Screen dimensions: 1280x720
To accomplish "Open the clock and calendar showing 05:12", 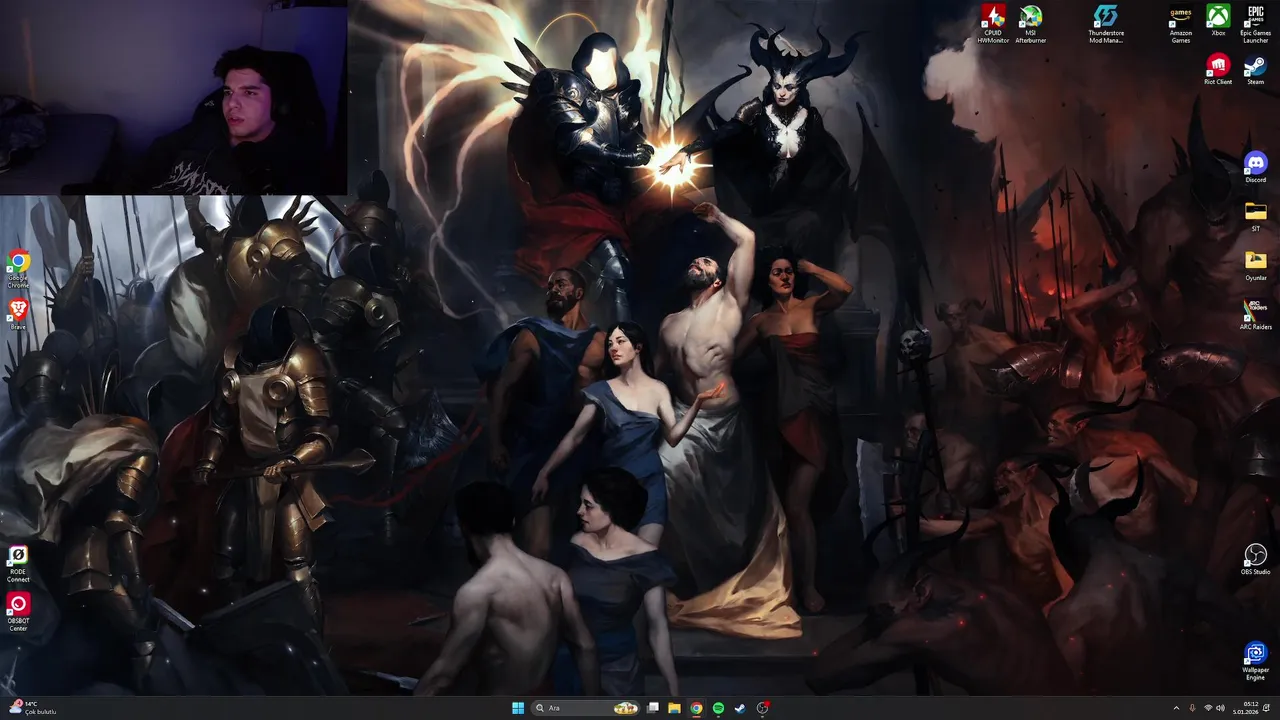I will (1246, 708).
